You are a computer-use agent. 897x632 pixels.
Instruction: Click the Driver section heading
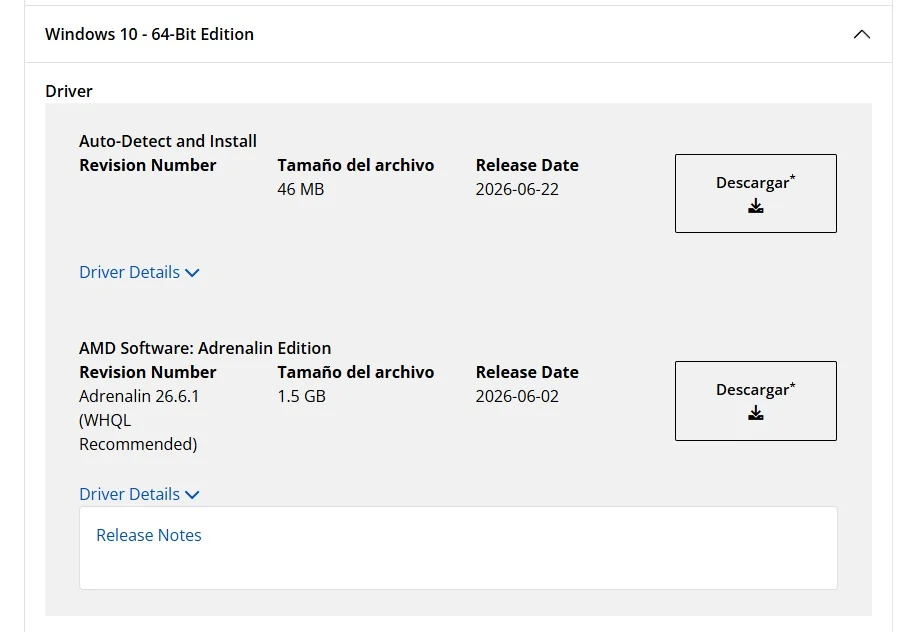(69, 92)
